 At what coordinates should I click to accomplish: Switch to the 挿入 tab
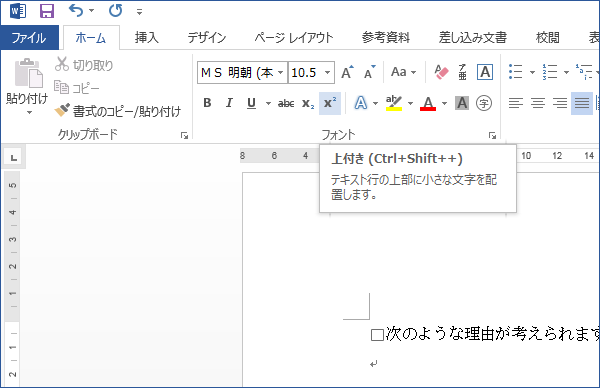(147, 37)
